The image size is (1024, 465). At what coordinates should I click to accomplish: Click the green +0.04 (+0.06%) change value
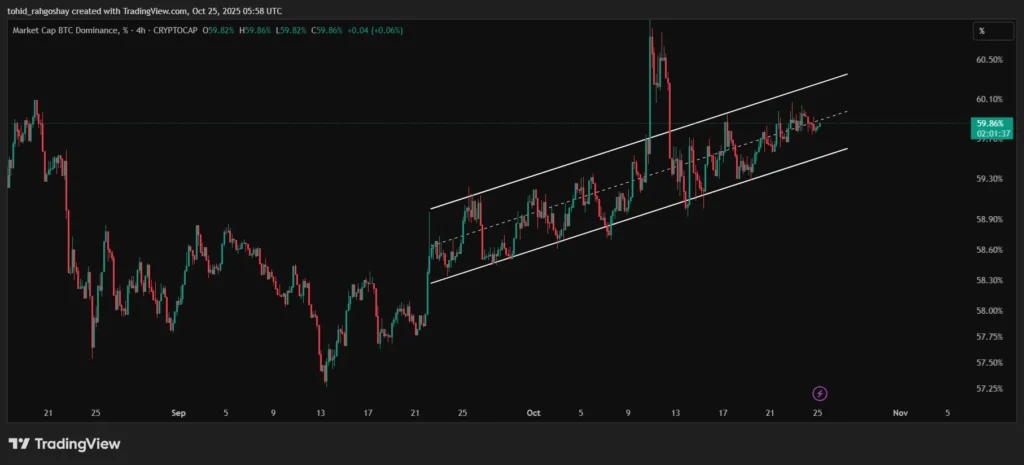pyautogui.click(x=371, y=31)
